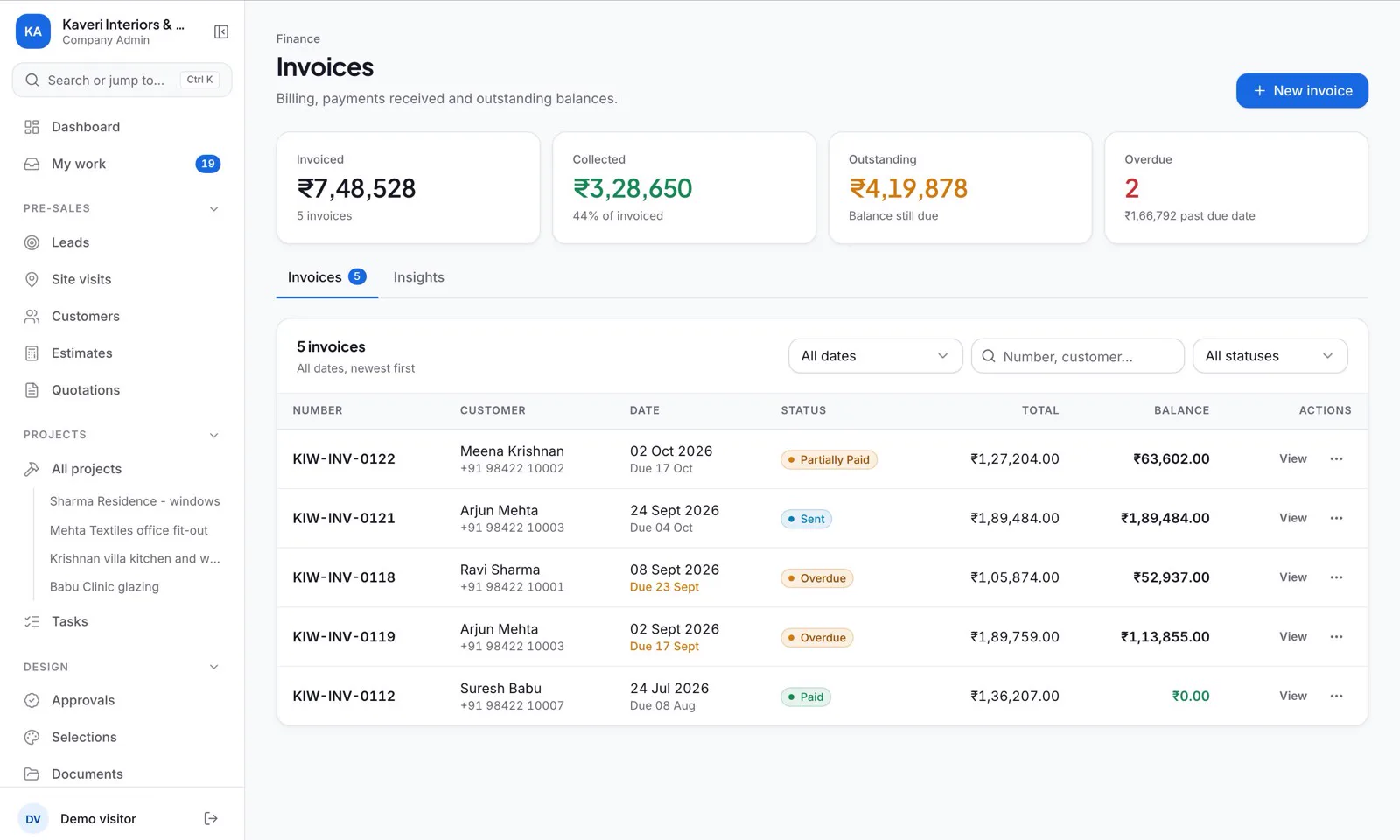Open the Demo visitor profile
This screenshot has height=840, width=1400.
[99, 819]
